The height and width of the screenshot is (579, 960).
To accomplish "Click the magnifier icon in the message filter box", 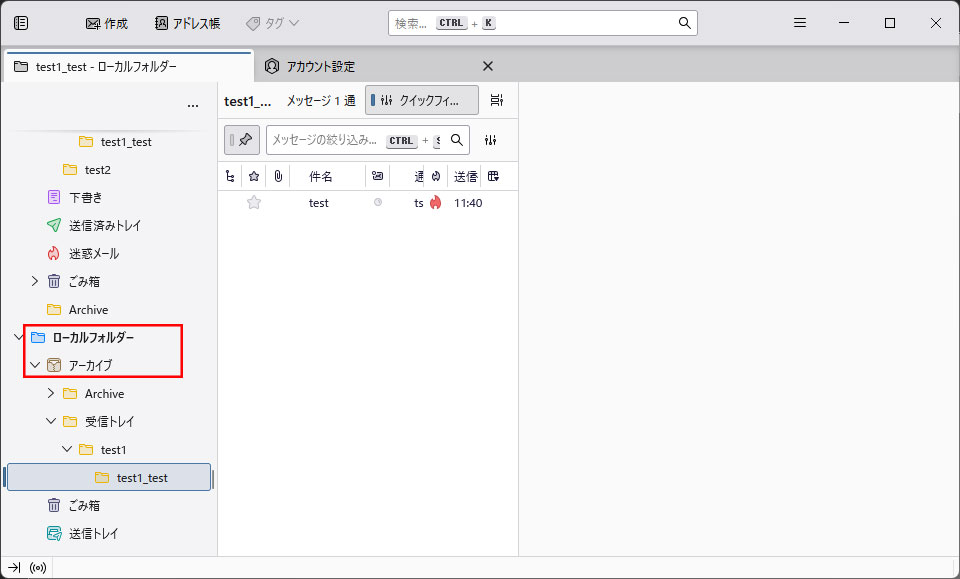I will (x=457, y=140).
